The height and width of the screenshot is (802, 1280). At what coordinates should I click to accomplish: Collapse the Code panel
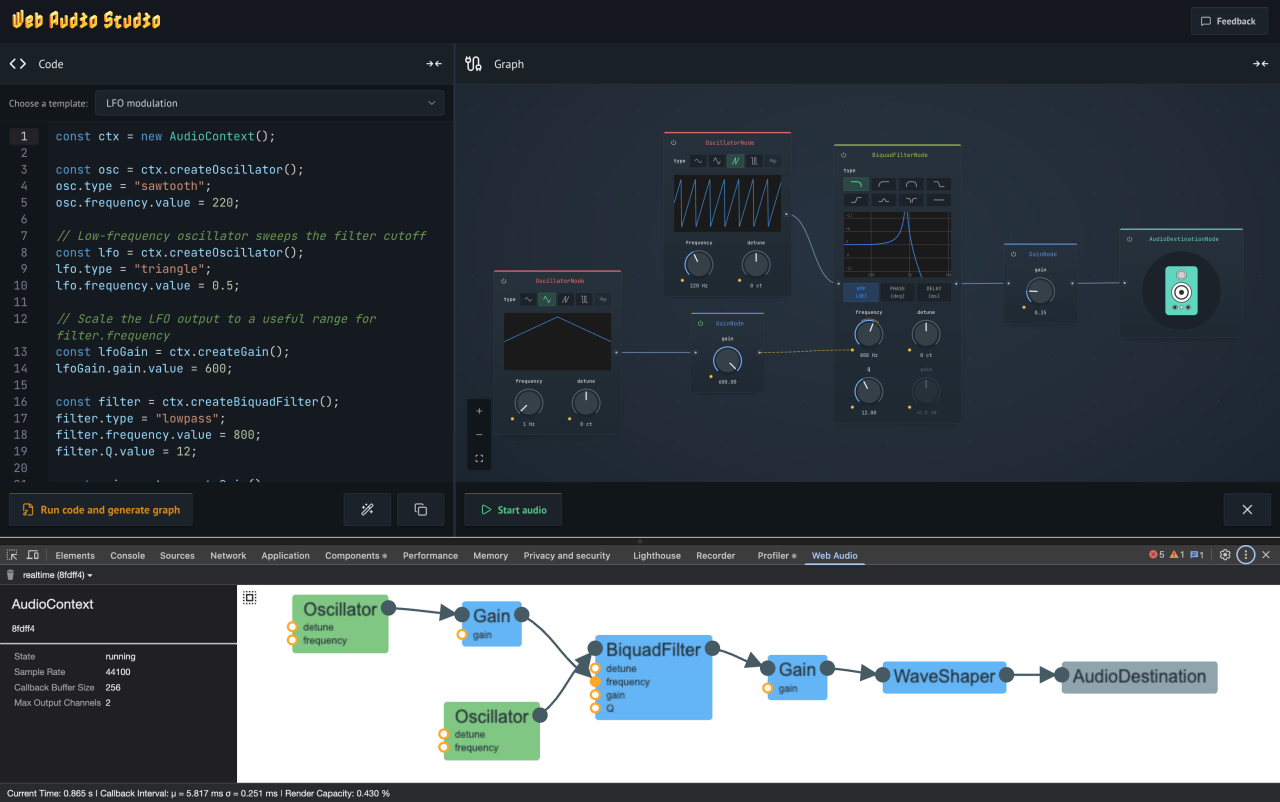pos(433,64)
